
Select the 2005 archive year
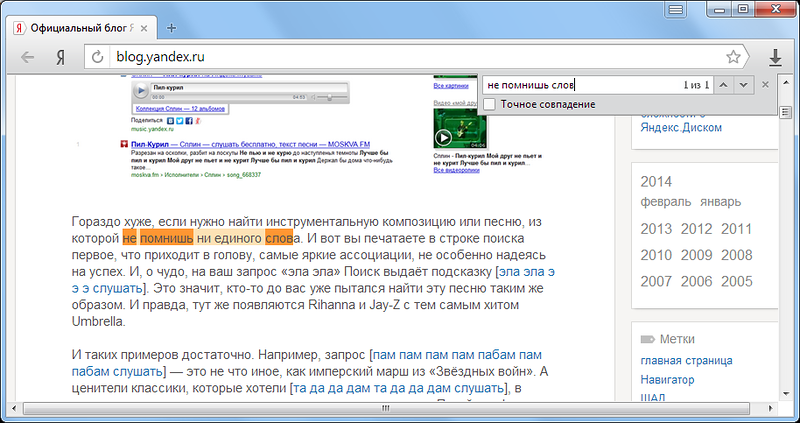737,281
